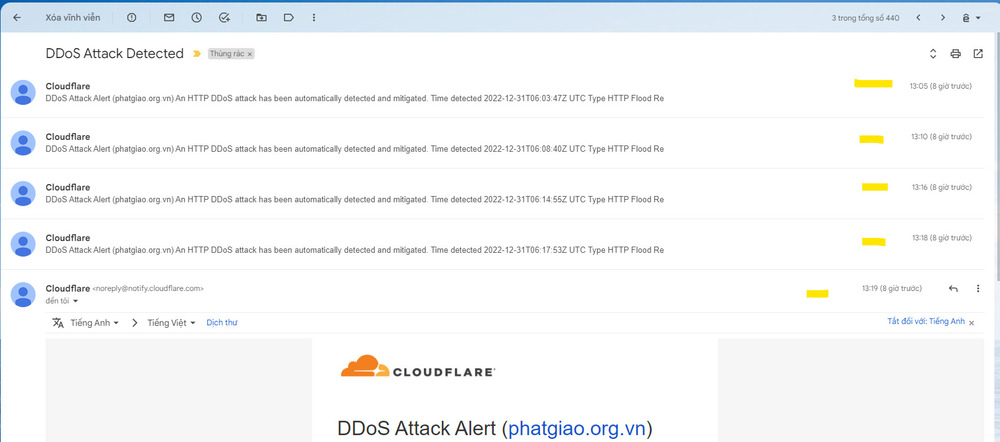Viewport: 1000px width, 442px height.
Task: Remove the Thùng rác label chip
Action: [250, 55]
